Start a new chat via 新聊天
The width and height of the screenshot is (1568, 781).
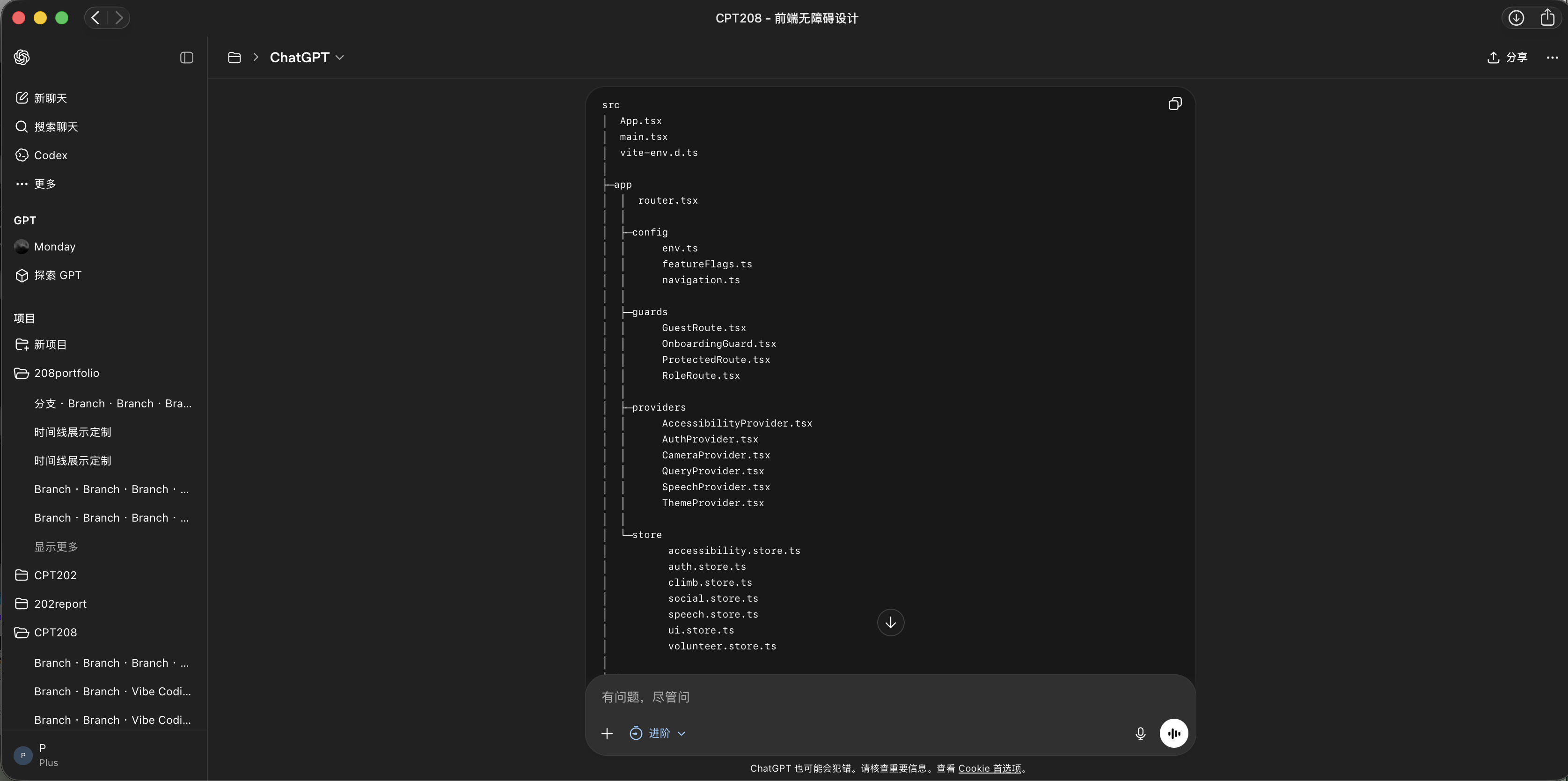(x=103, y=98)
